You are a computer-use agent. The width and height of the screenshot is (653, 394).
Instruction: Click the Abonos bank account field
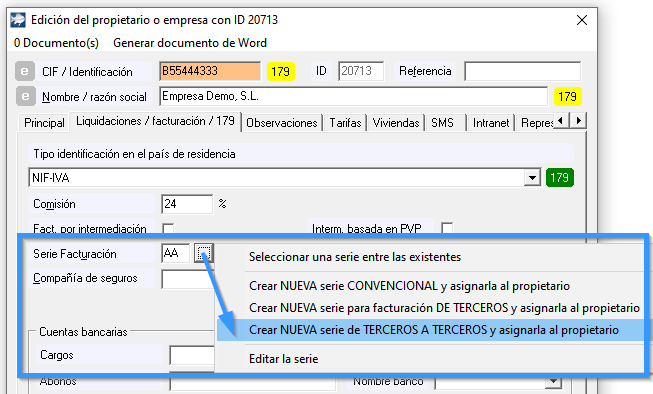[x=252, y=382]
